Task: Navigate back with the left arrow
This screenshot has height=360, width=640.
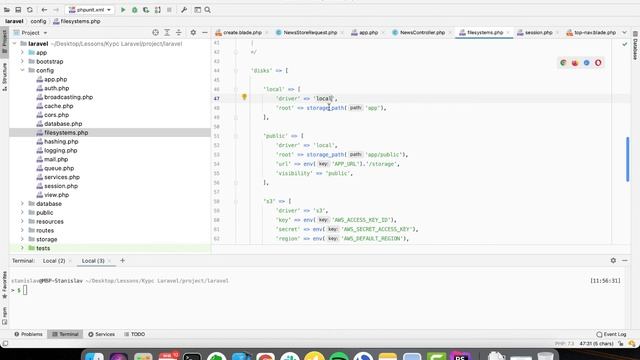Action: click(x=44, y=10)
